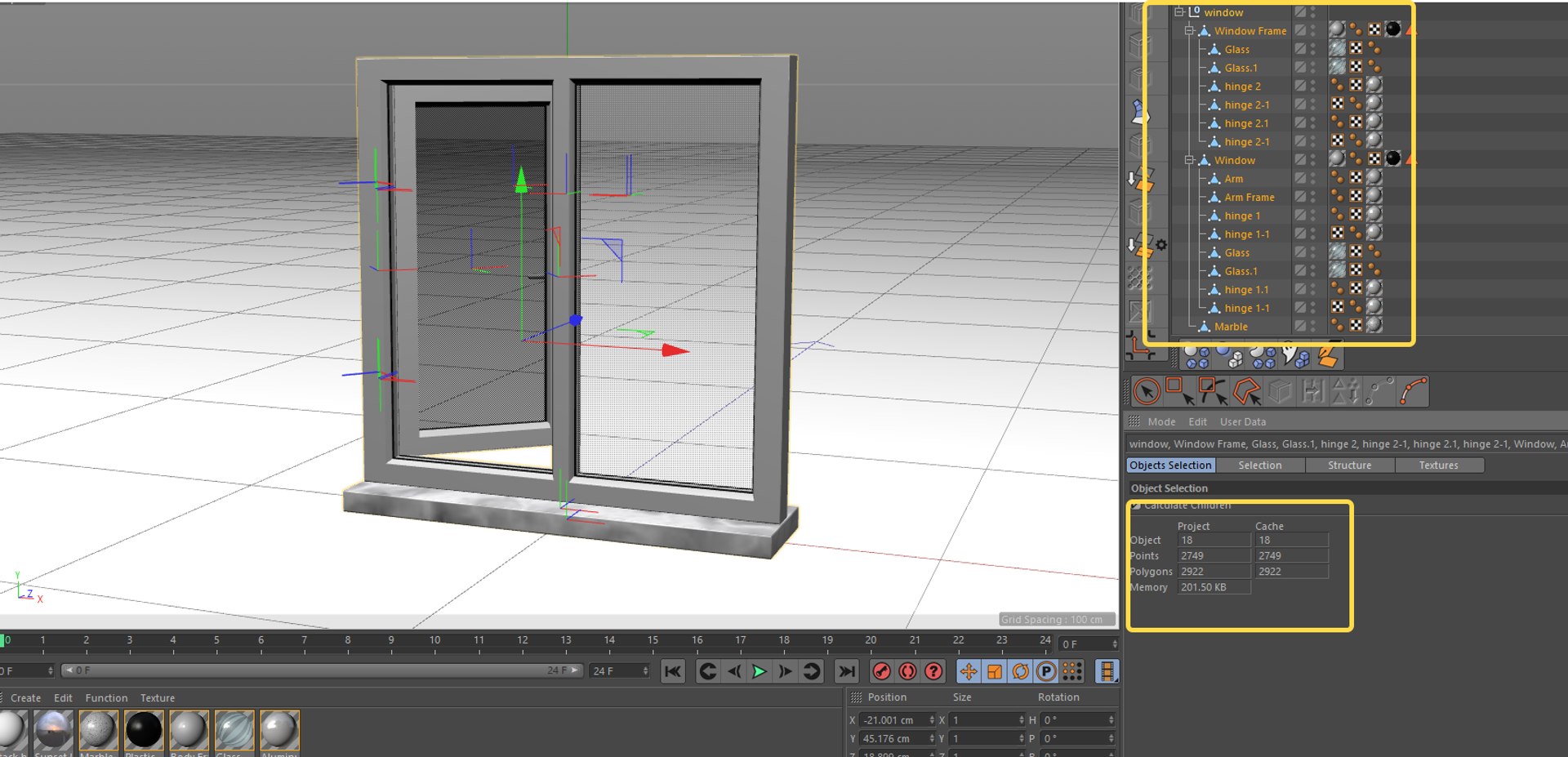This screenshot has height=757, width=1568.
Task: Click Rotation H field stepper arrows
Action: (x=1111, y=719)
